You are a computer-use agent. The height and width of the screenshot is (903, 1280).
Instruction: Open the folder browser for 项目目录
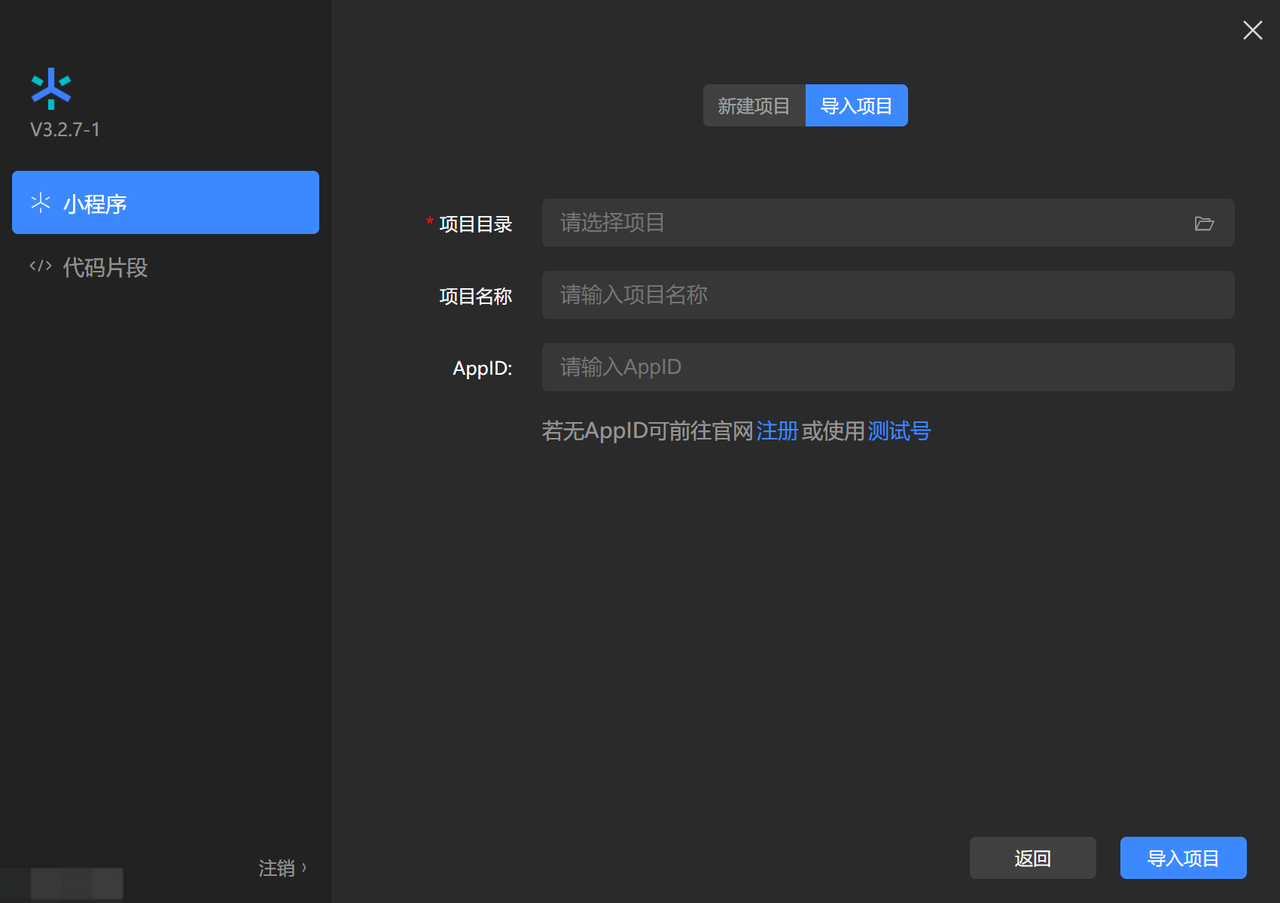(1204, 223)
